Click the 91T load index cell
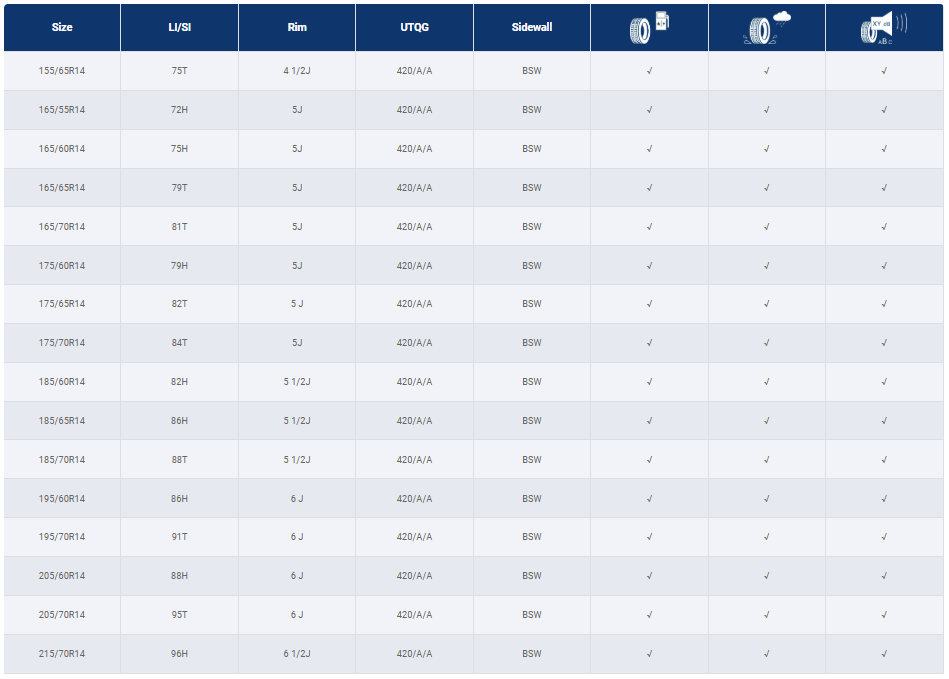 click(180, 537)
